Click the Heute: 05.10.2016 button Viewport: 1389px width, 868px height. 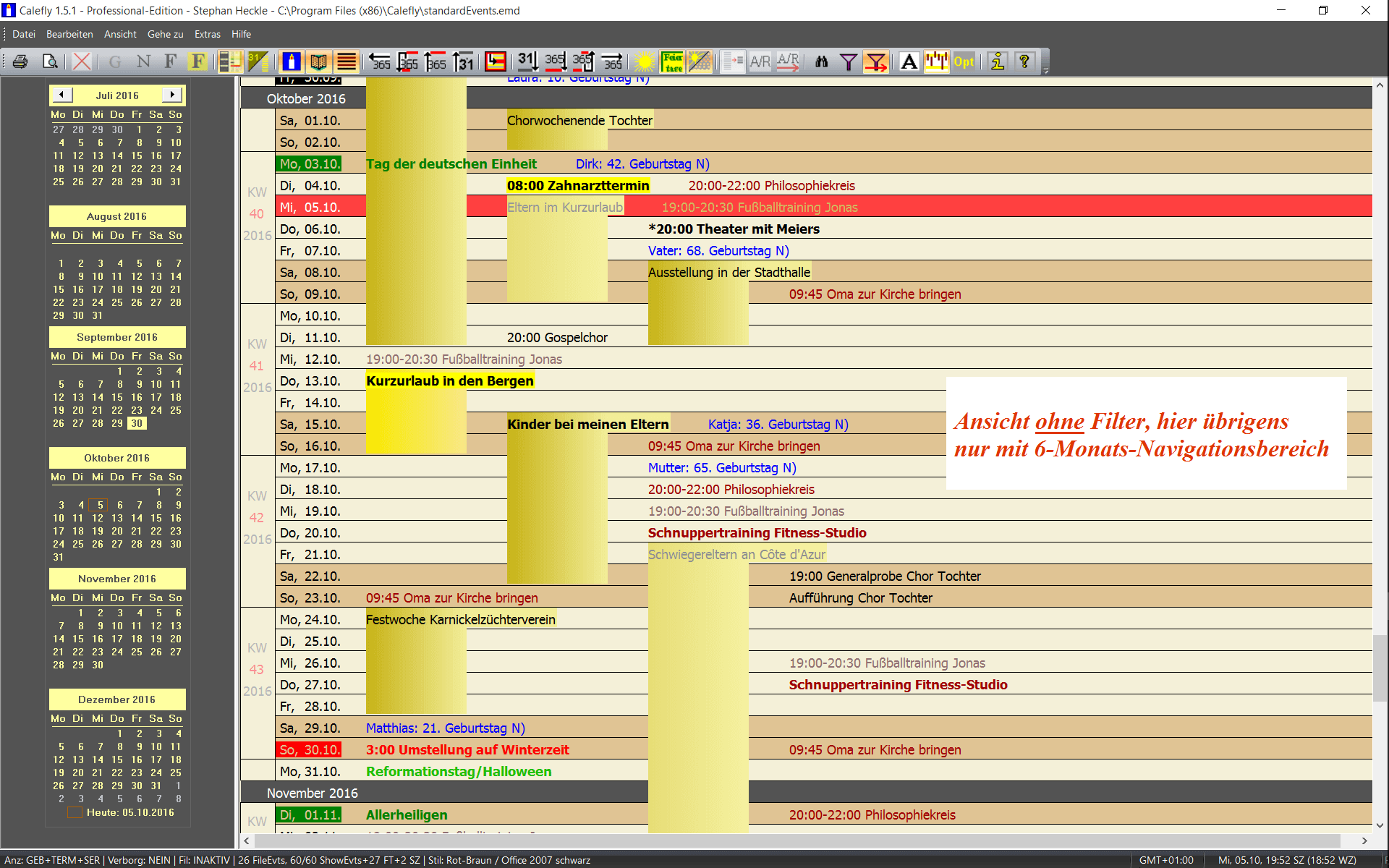point(122,812)
